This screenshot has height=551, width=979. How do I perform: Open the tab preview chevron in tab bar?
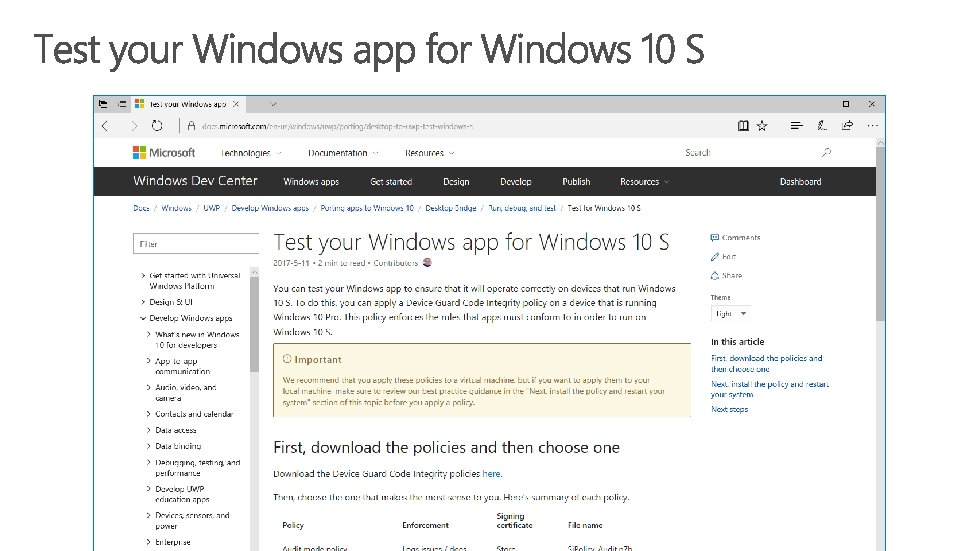click(273, 104)
